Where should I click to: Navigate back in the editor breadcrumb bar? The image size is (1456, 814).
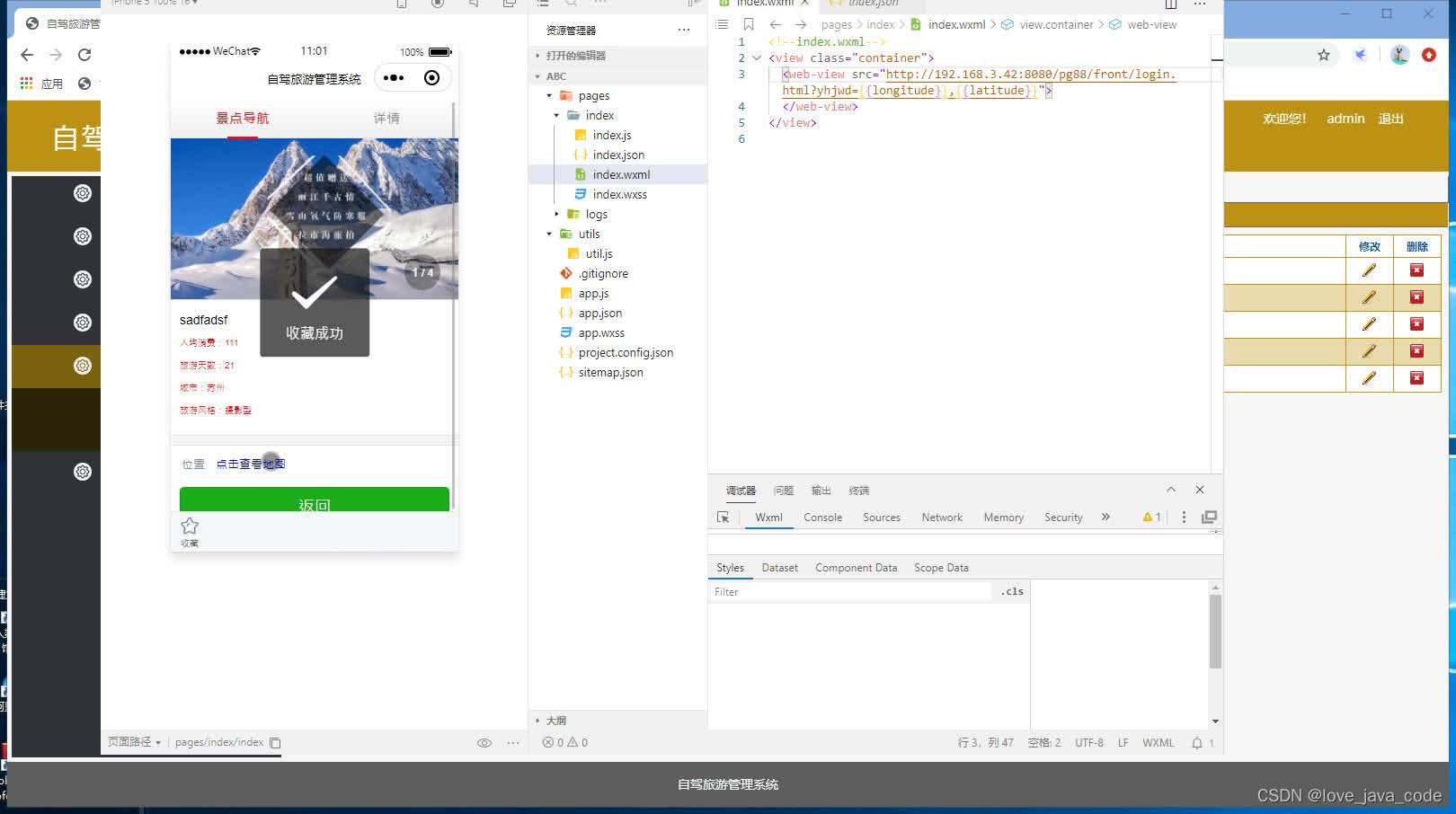(x=776, y=24)
